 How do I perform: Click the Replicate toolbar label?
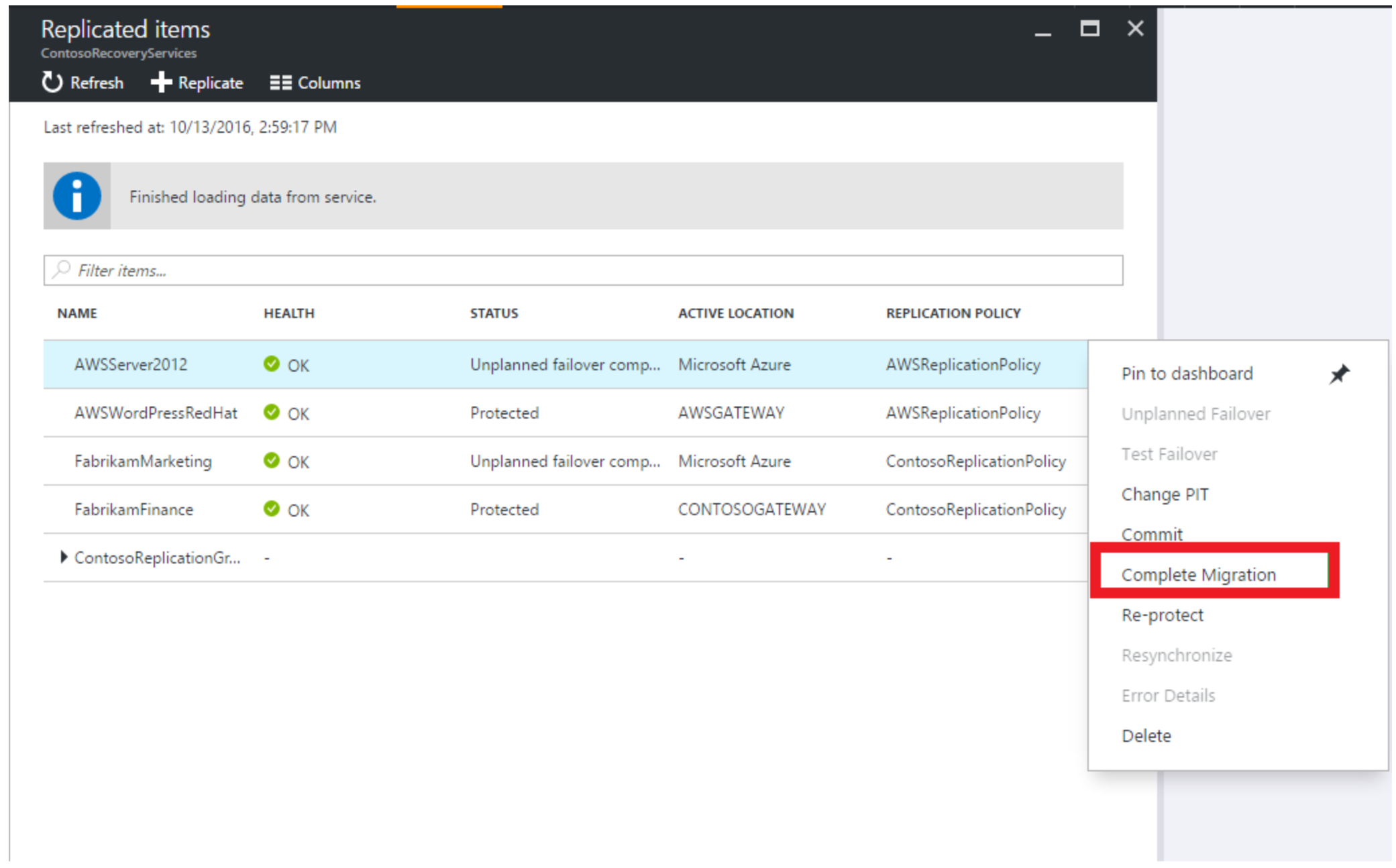(x=211, y=83)
